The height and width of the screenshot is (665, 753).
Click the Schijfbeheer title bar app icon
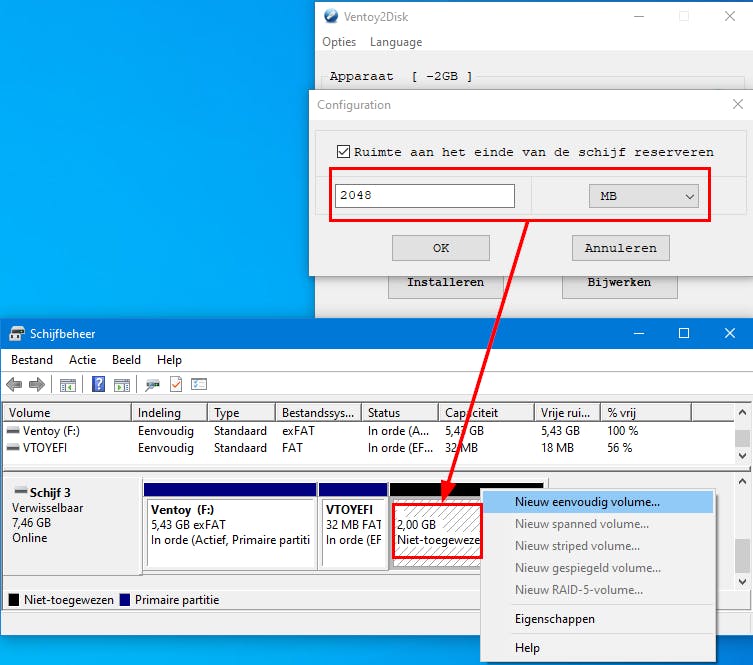tap(17, 334)
